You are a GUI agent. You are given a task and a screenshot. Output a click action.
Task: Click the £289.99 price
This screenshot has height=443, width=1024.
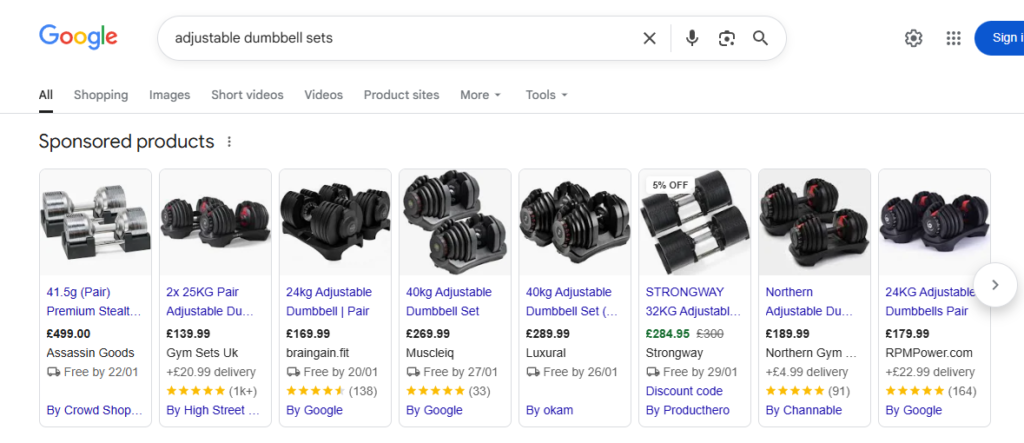tap(548, 334)
